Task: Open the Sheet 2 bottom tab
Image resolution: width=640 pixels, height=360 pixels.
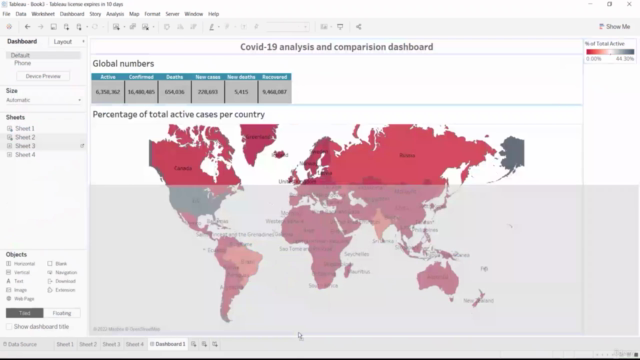Action: 88,344
